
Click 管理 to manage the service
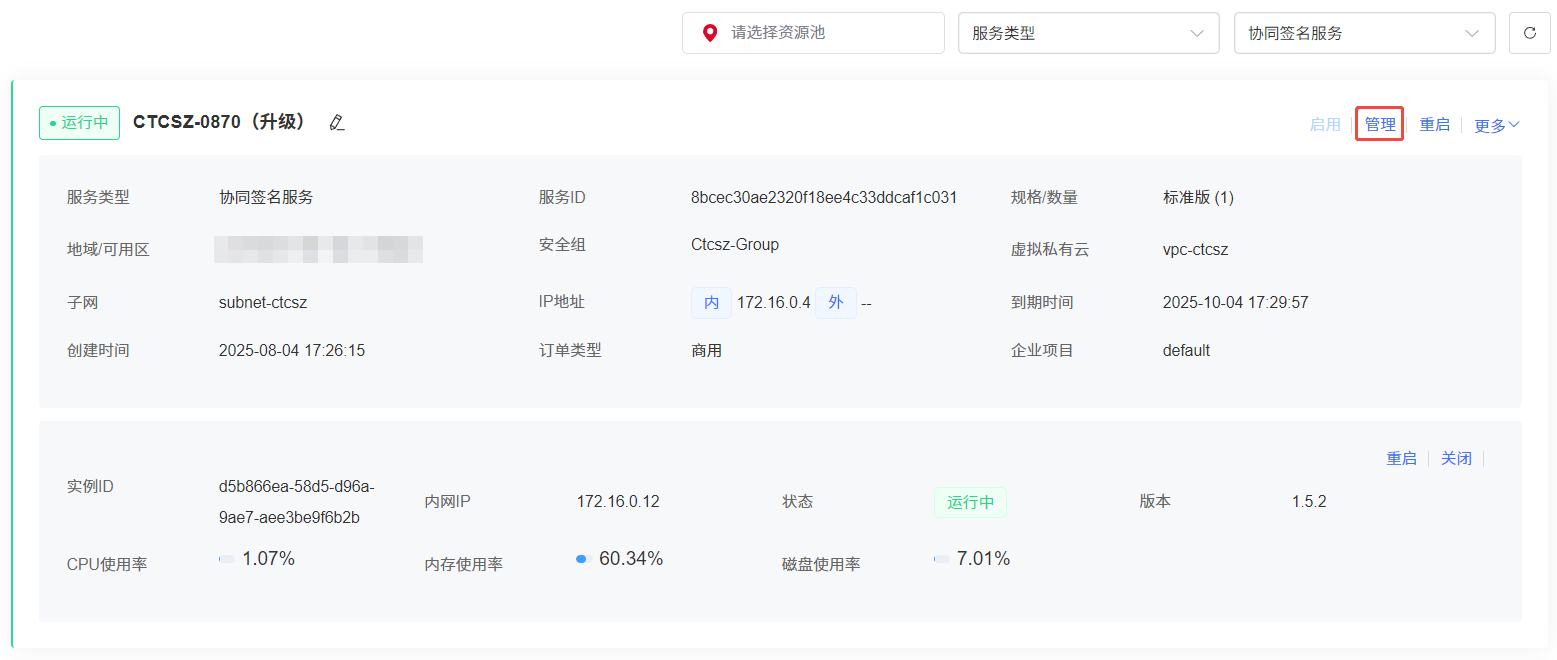click(1379, 125)
